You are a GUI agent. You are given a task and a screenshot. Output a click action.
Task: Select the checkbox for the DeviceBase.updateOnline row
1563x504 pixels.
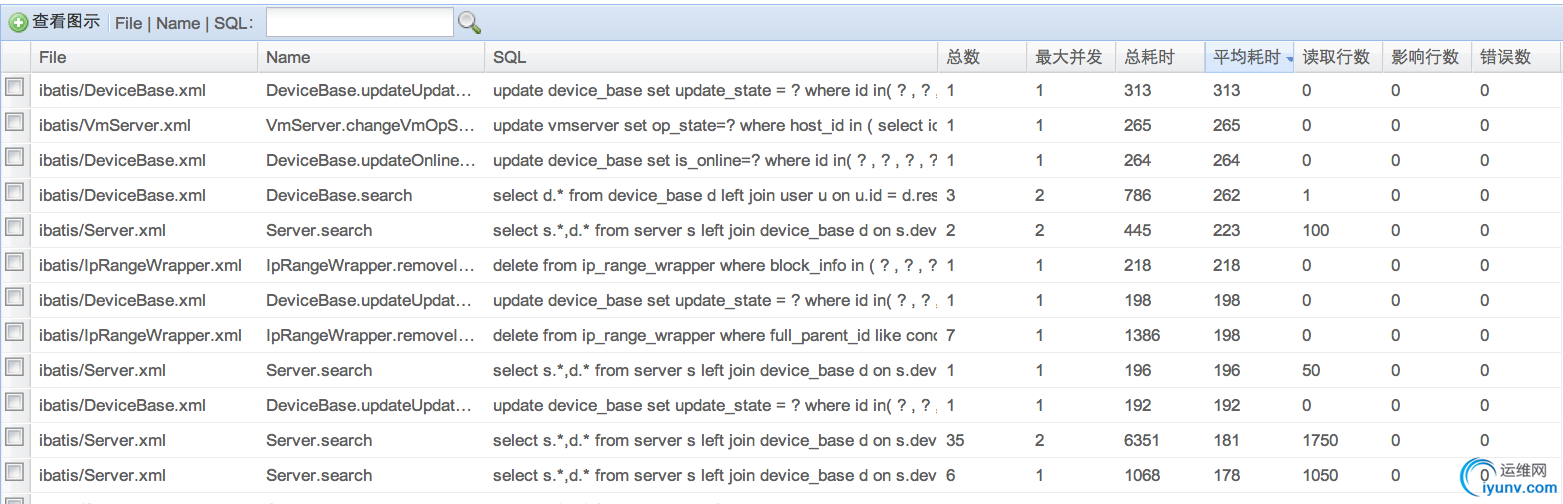[x=15, y=159]
